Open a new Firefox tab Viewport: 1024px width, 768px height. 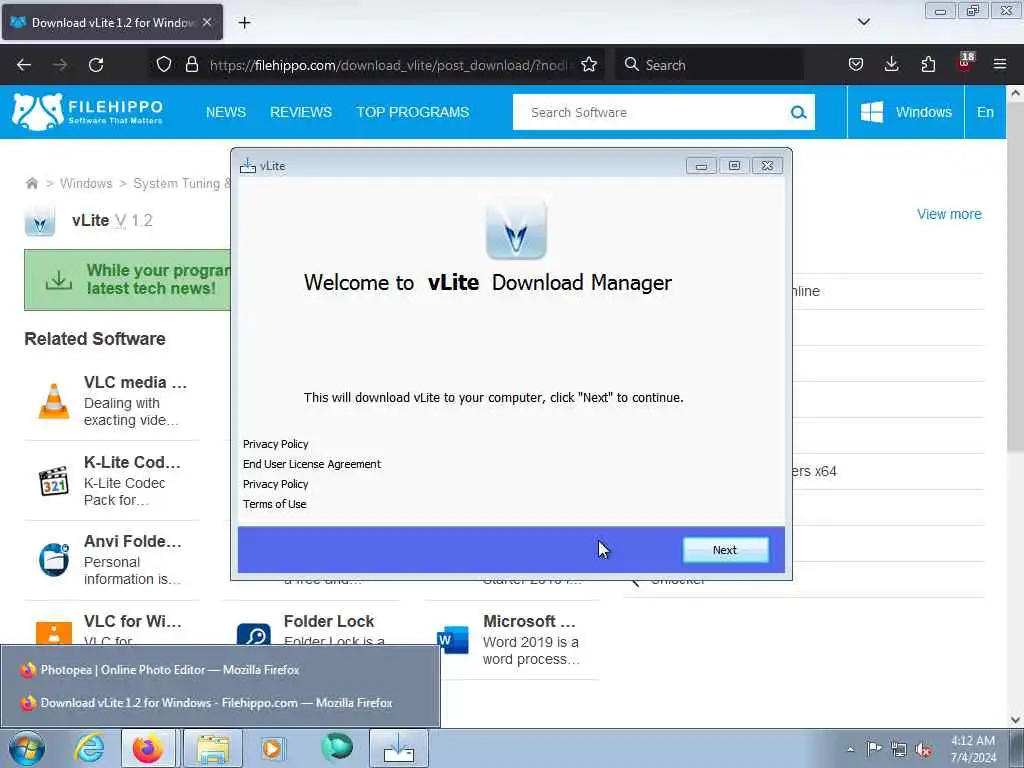click(244, 23)
